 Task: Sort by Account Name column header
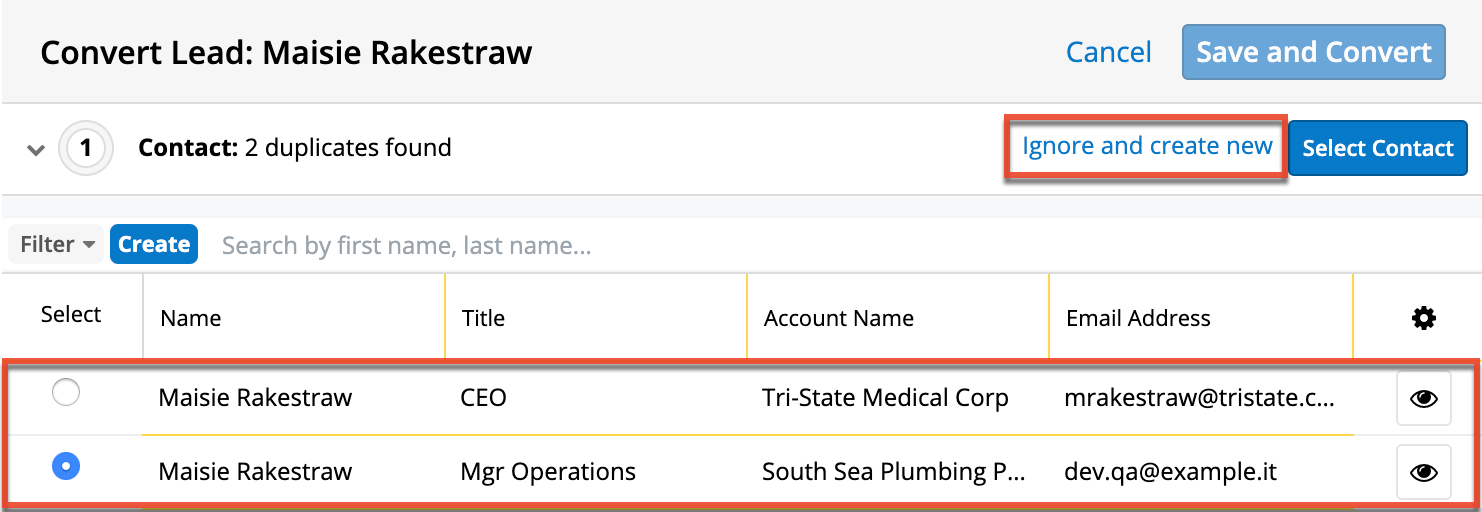(838, 319)
